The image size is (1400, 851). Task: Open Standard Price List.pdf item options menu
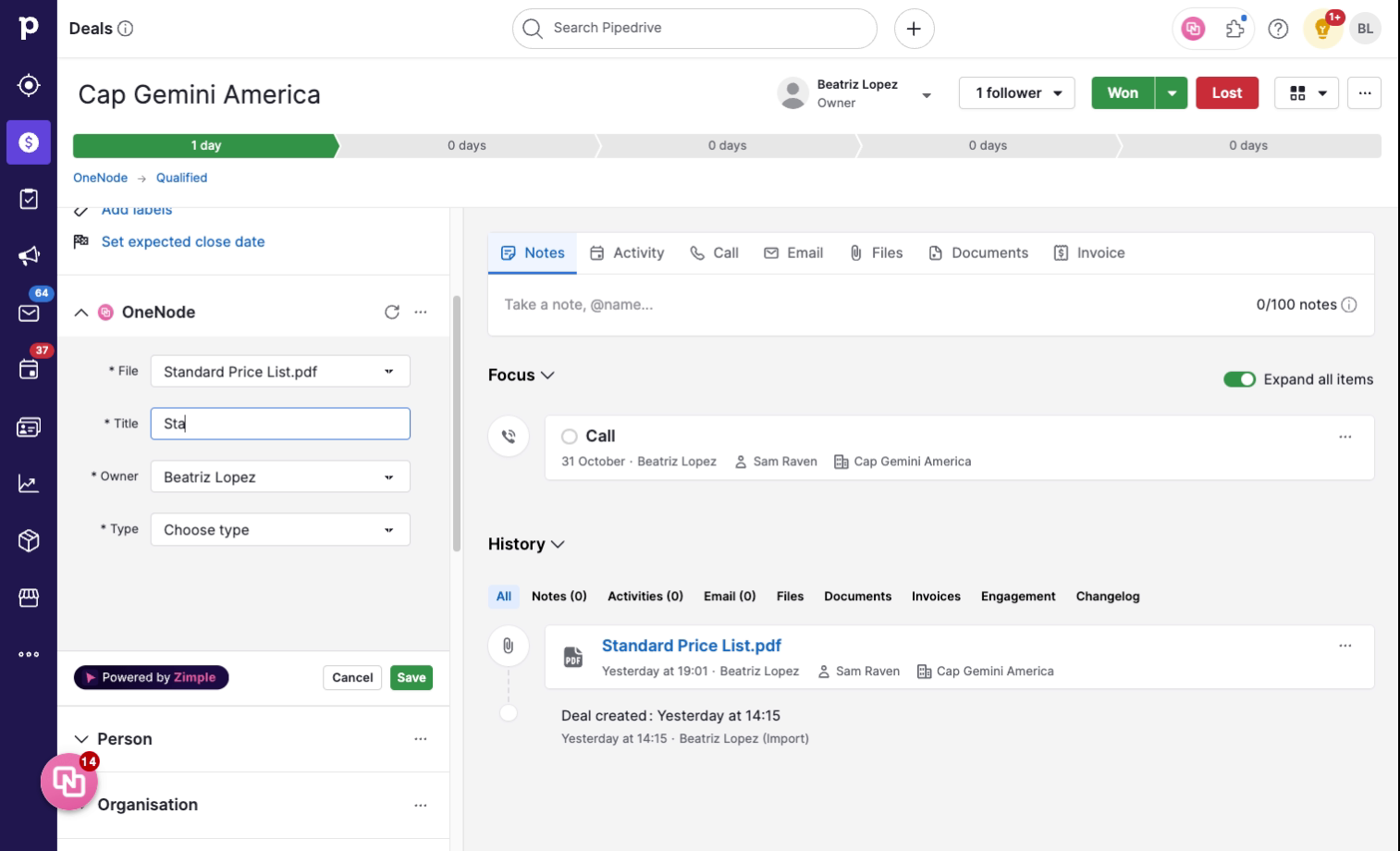pos(1345,646)
